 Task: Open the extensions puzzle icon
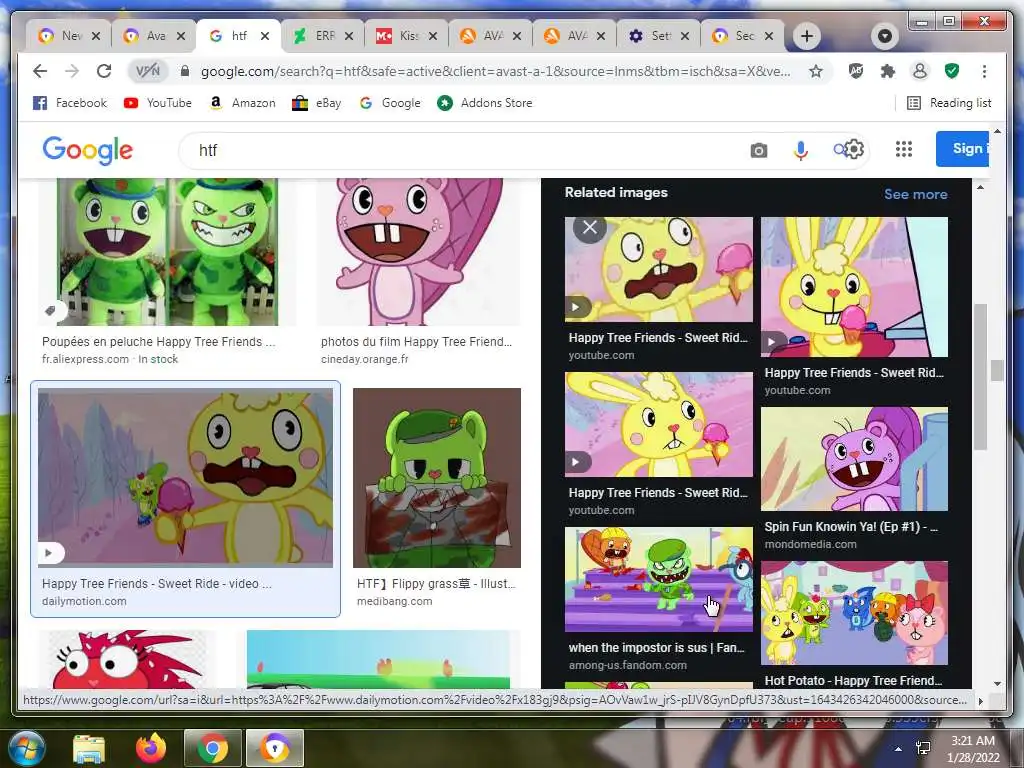point(888,71)
